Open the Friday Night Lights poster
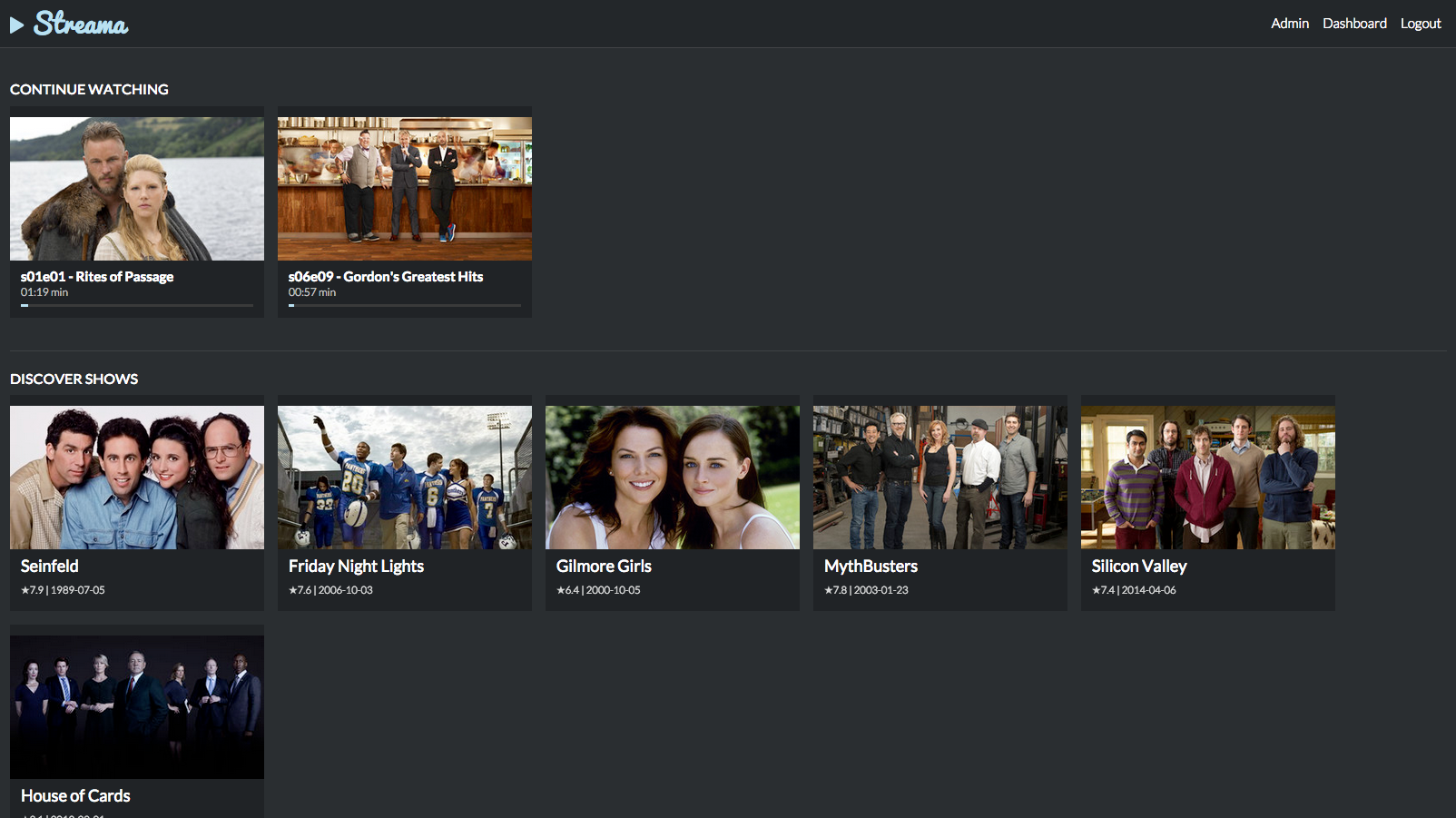Viewport: 1456px width, 818px height. [405, 478]
